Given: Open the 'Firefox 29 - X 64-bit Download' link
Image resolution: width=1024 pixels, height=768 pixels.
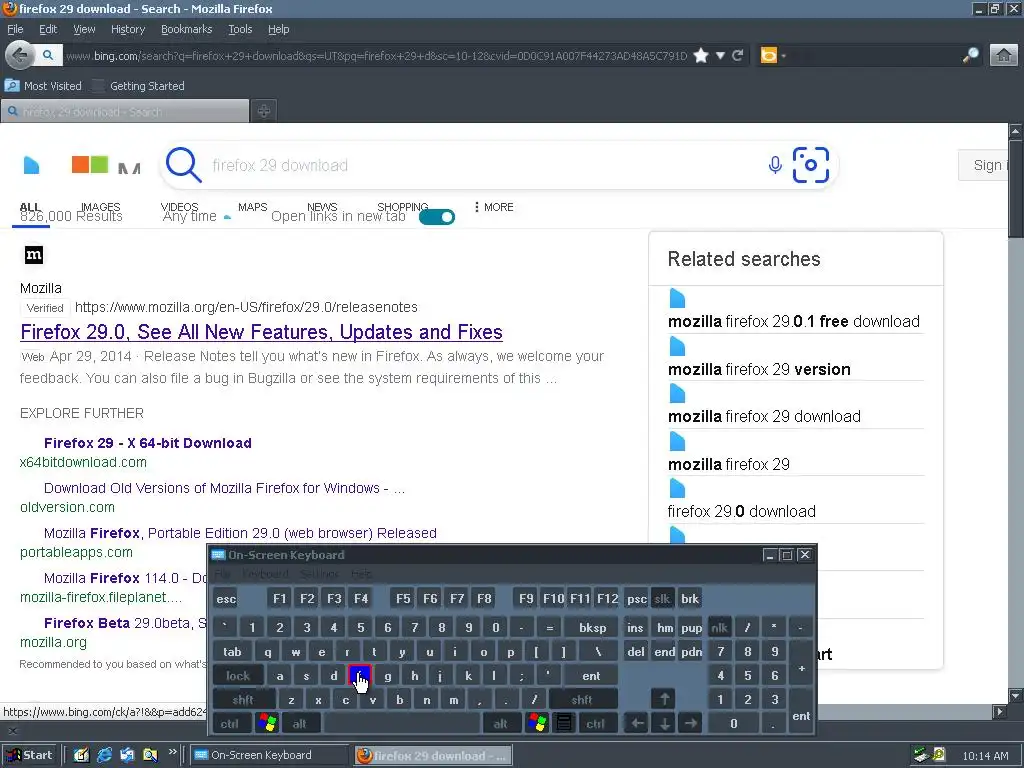Looking at the screenshot, I should [x=148, y=443].
